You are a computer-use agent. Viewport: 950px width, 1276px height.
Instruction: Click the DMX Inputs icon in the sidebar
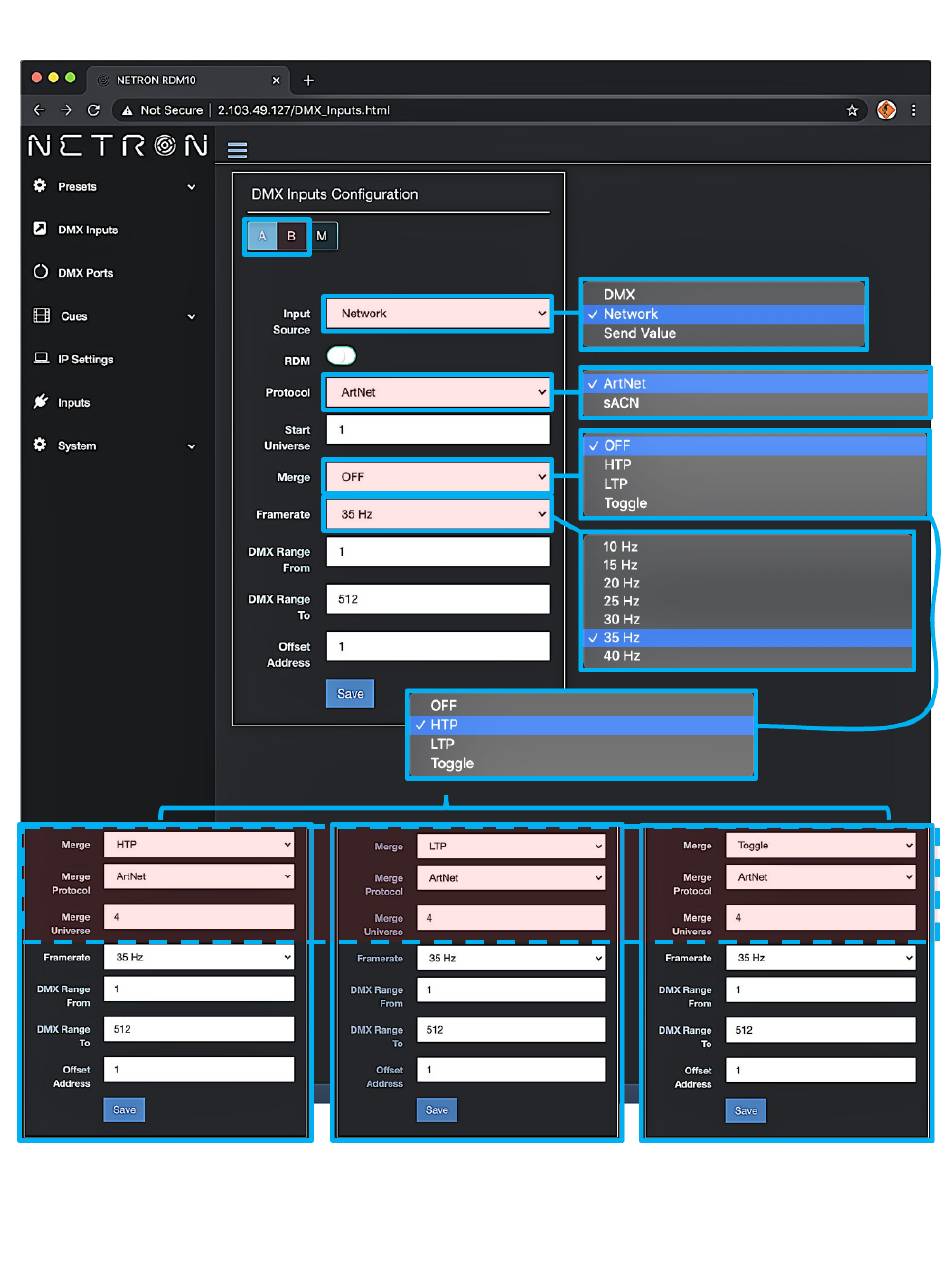(x=40, y=229)
